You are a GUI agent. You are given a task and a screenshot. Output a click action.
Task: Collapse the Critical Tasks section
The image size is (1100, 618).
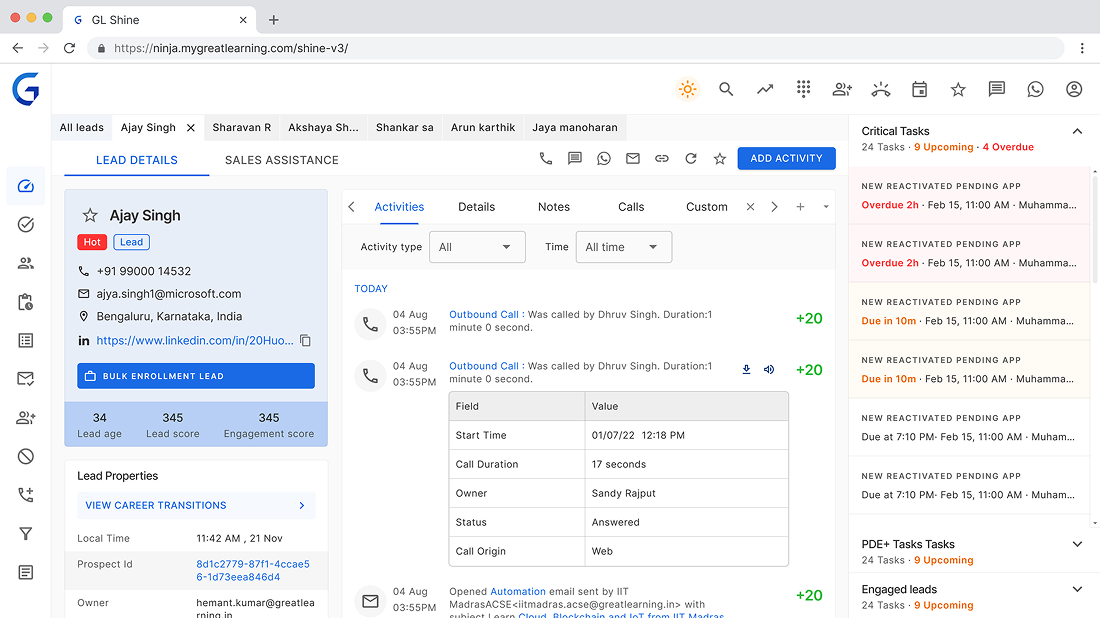tap(1077, 131)
